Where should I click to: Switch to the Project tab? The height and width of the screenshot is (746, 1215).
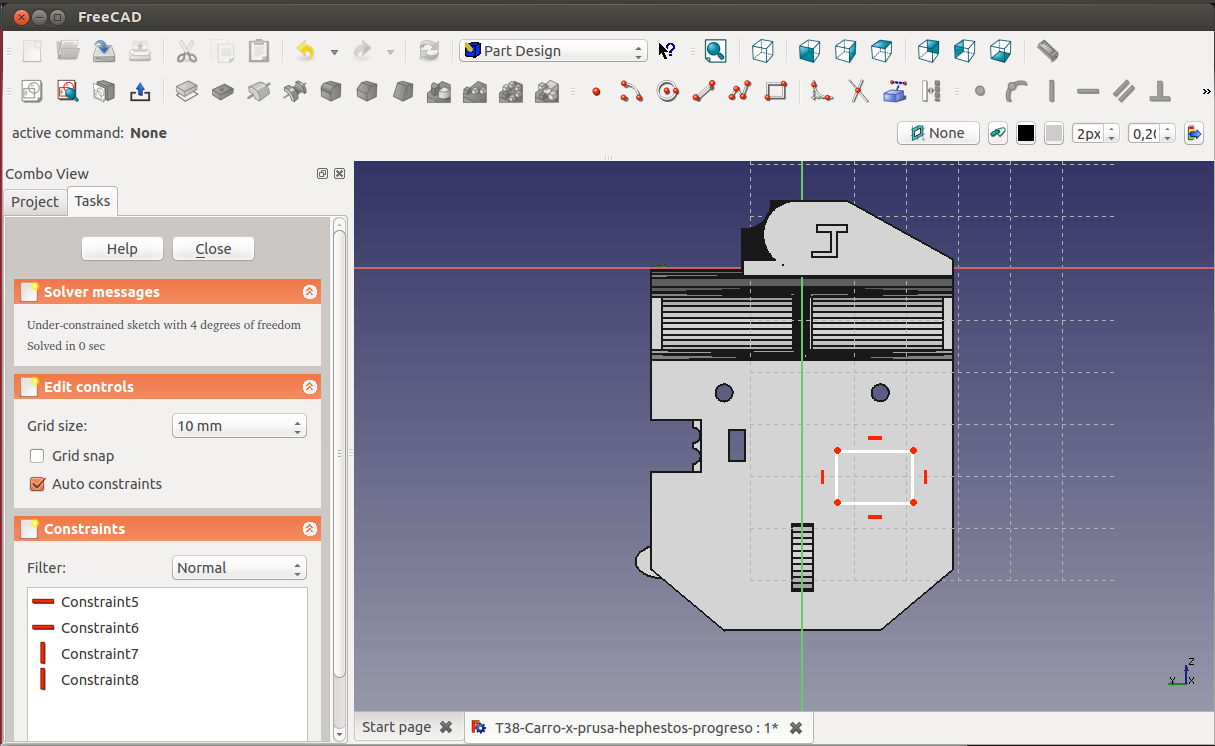(35, 202)
